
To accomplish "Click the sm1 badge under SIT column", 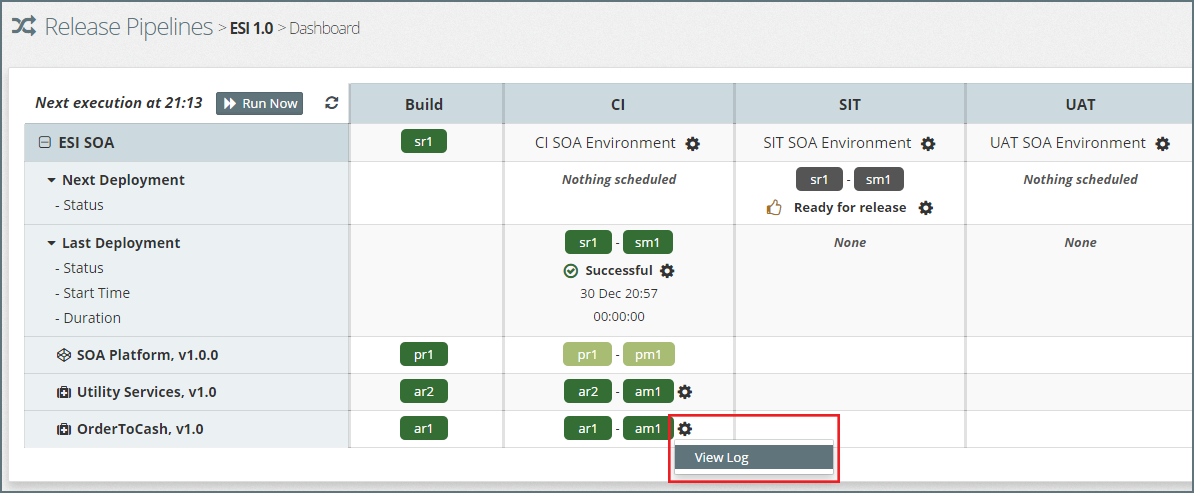I will (x=879, y=179).
